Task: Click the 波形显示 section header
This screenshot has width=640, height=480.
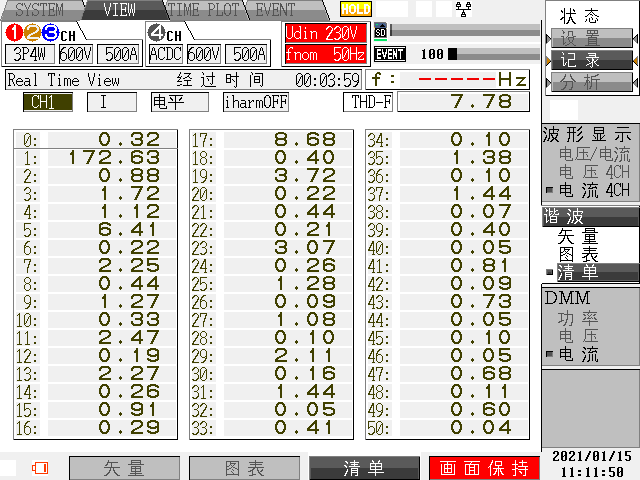Action: (x=587, y=134)
